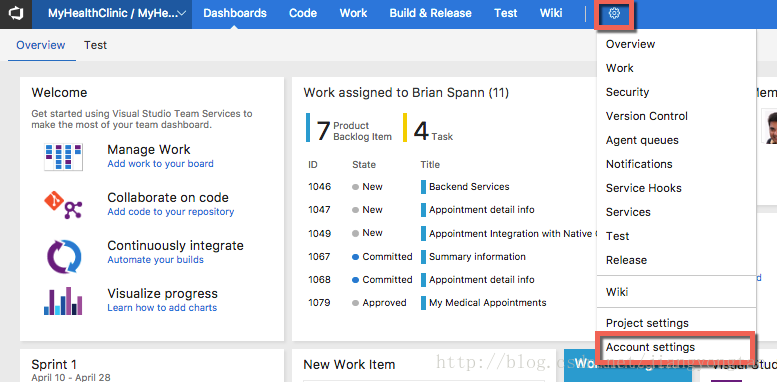Switch to the Overview dashboard tab
Image resolution: width=777 pixels, height=382 pixels.
click(41, 45)
